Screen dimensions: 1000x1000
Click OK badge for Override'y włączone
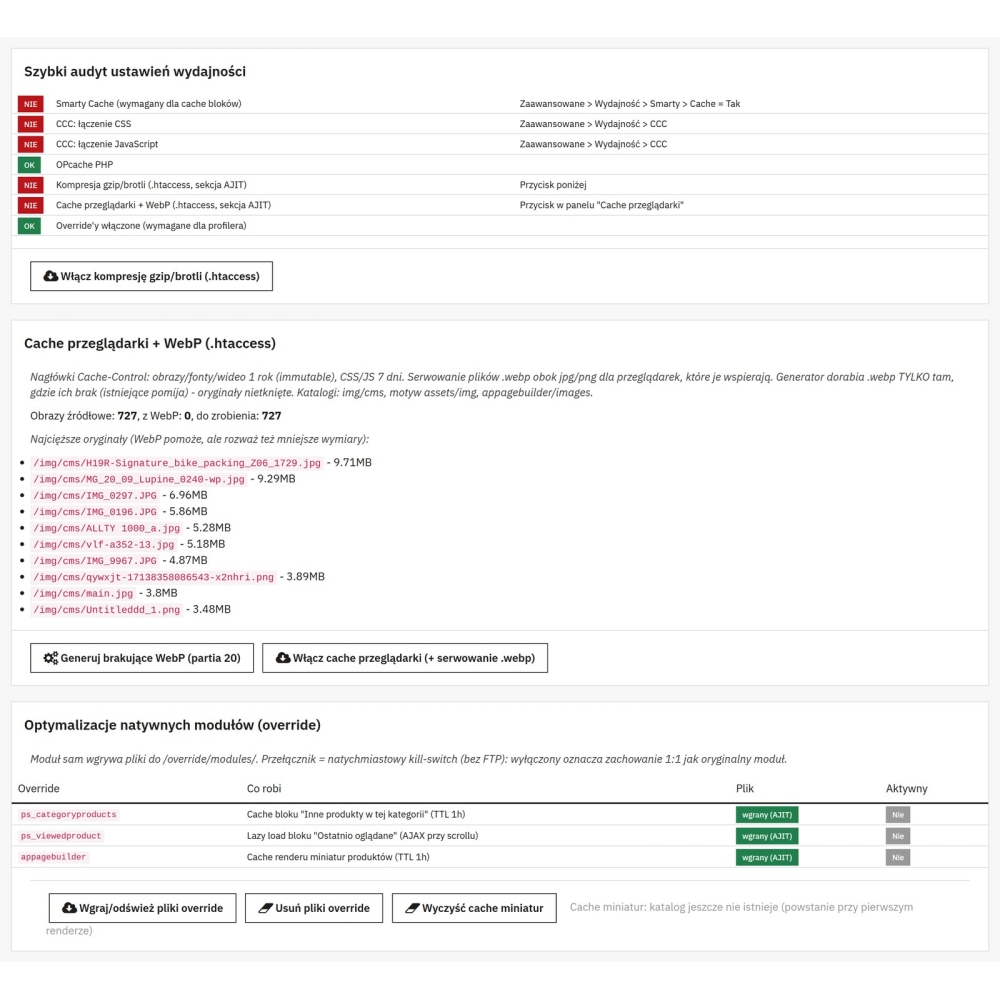coord(29,226)
